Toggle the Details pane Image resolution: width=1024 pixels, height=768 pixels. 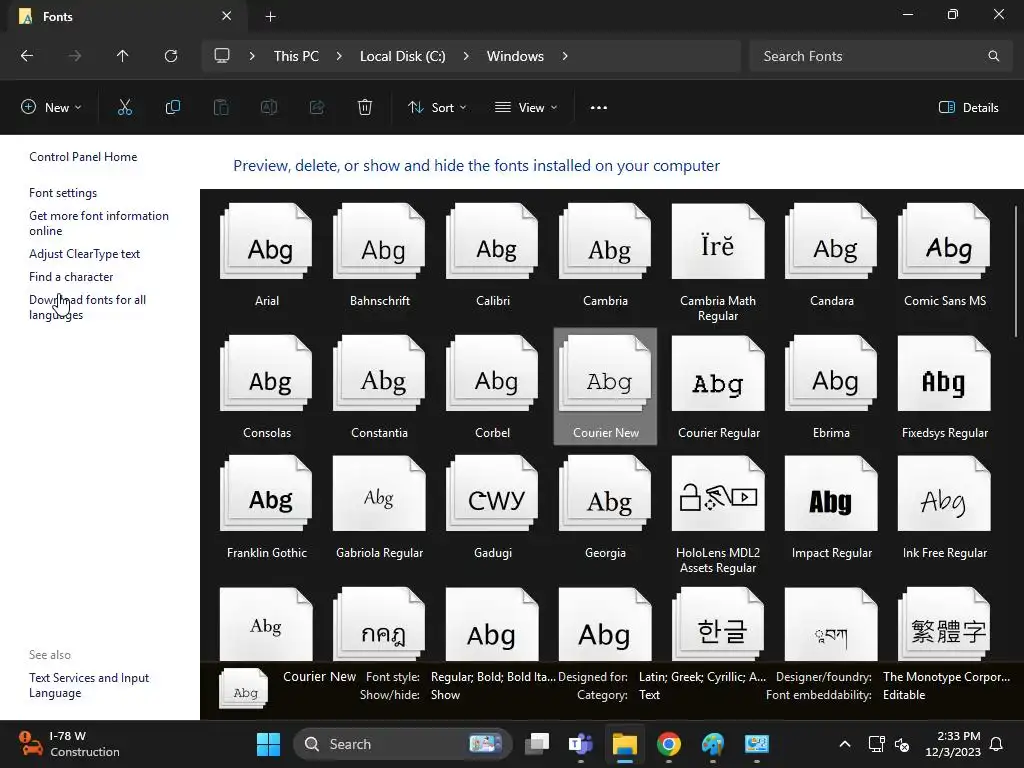pyautogui.click(x=968, y=108)
